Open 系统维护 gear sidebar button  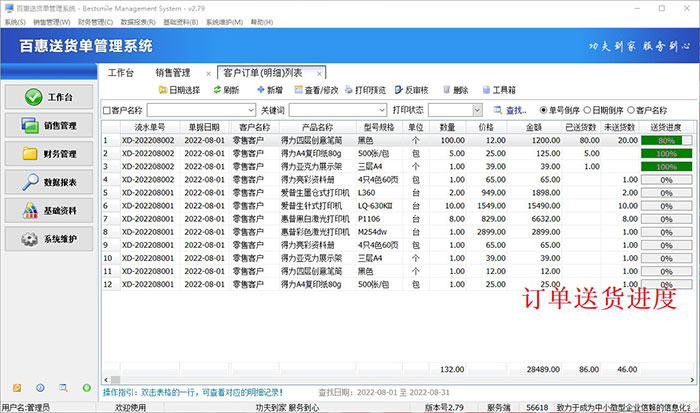point(49,239)
